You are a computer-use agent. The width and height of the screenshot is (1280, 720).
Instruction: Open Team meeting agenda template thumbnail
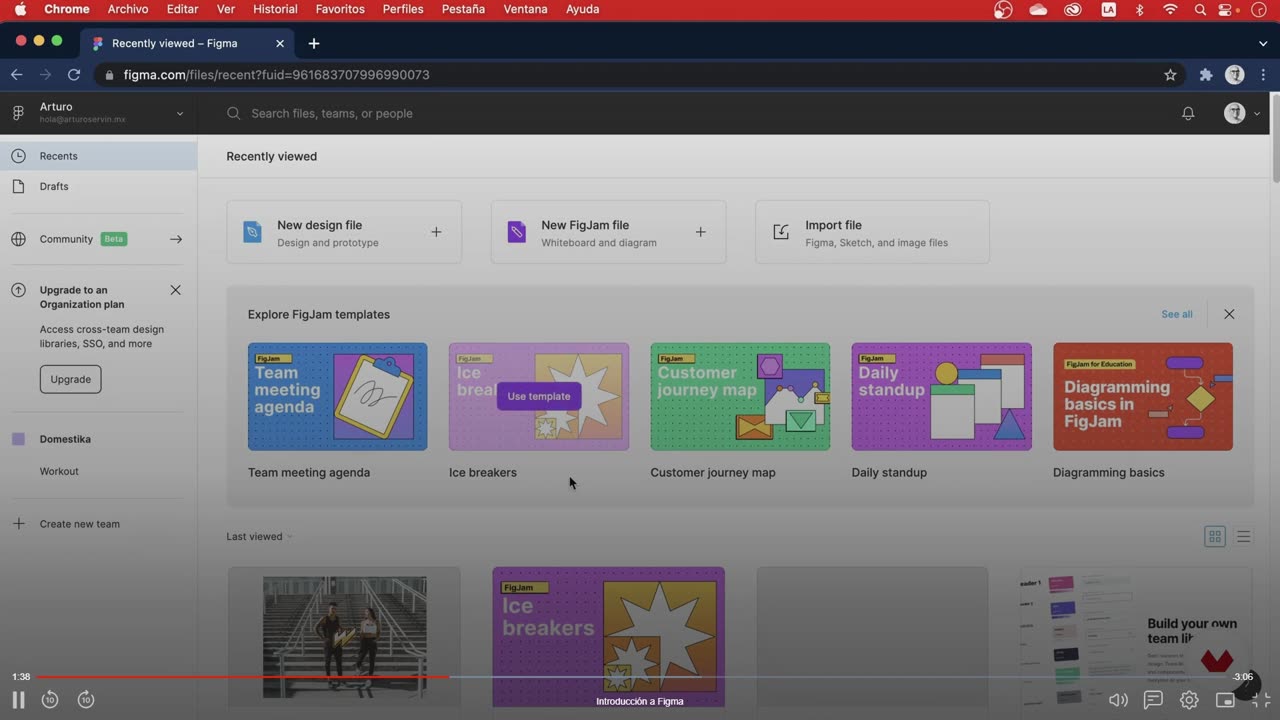click(x=337, y=397)
